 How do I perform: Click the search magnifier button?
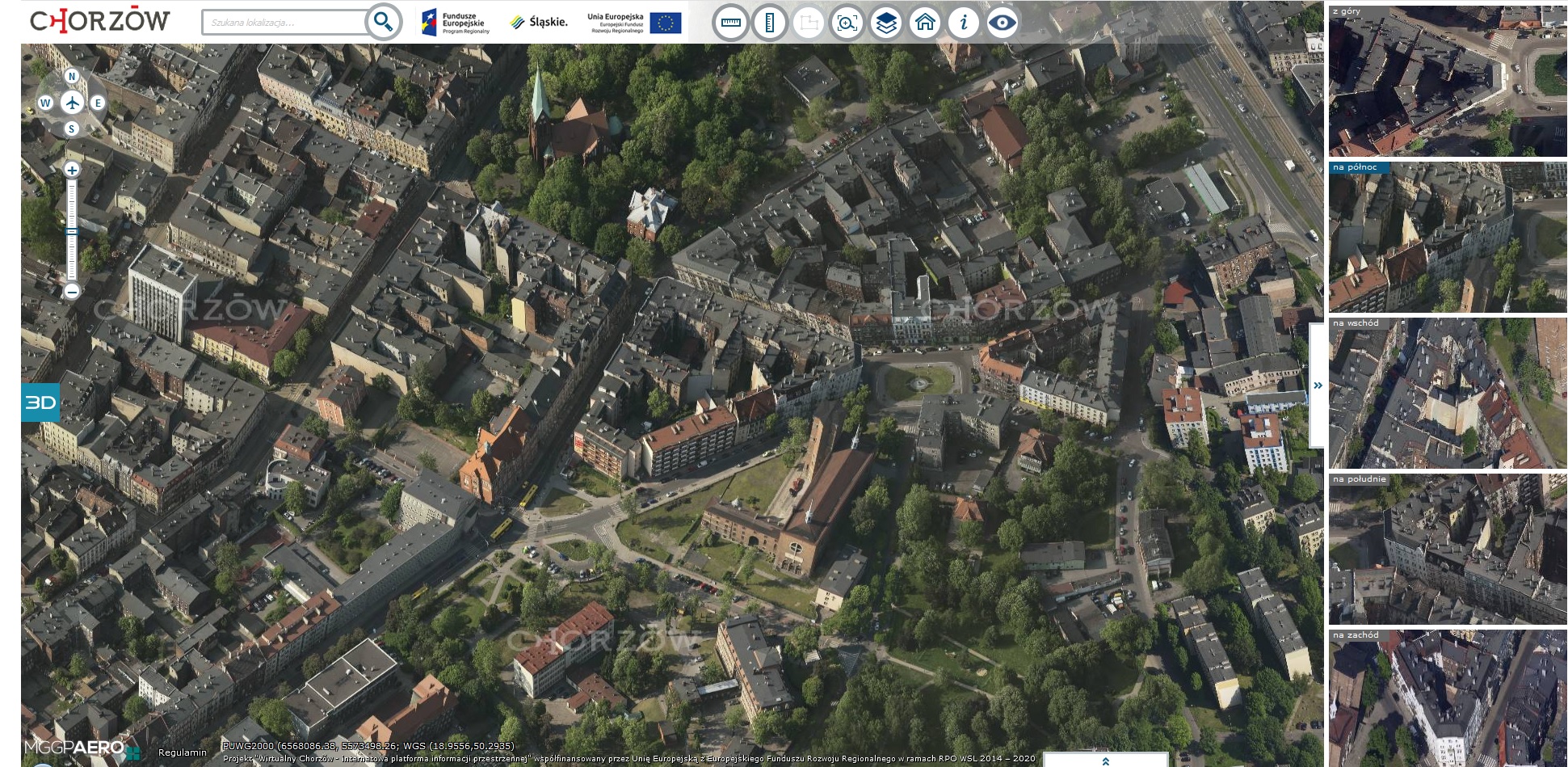tap(384, 23)
